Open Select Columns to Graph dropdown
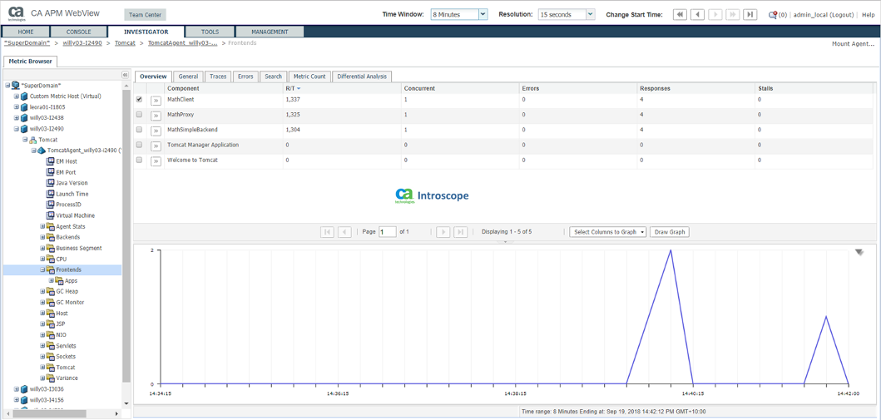881x420 pixels. click(608, 232)
